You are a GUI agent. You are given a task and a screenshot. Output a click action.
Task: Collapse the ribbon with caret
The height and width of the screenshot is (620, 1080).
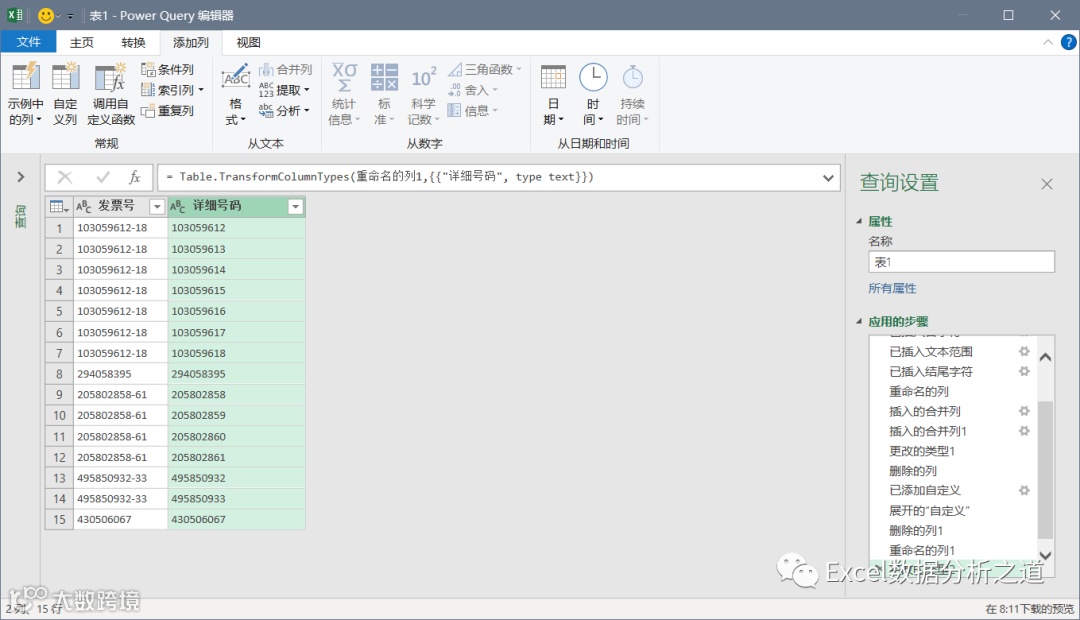point(1048,43)
